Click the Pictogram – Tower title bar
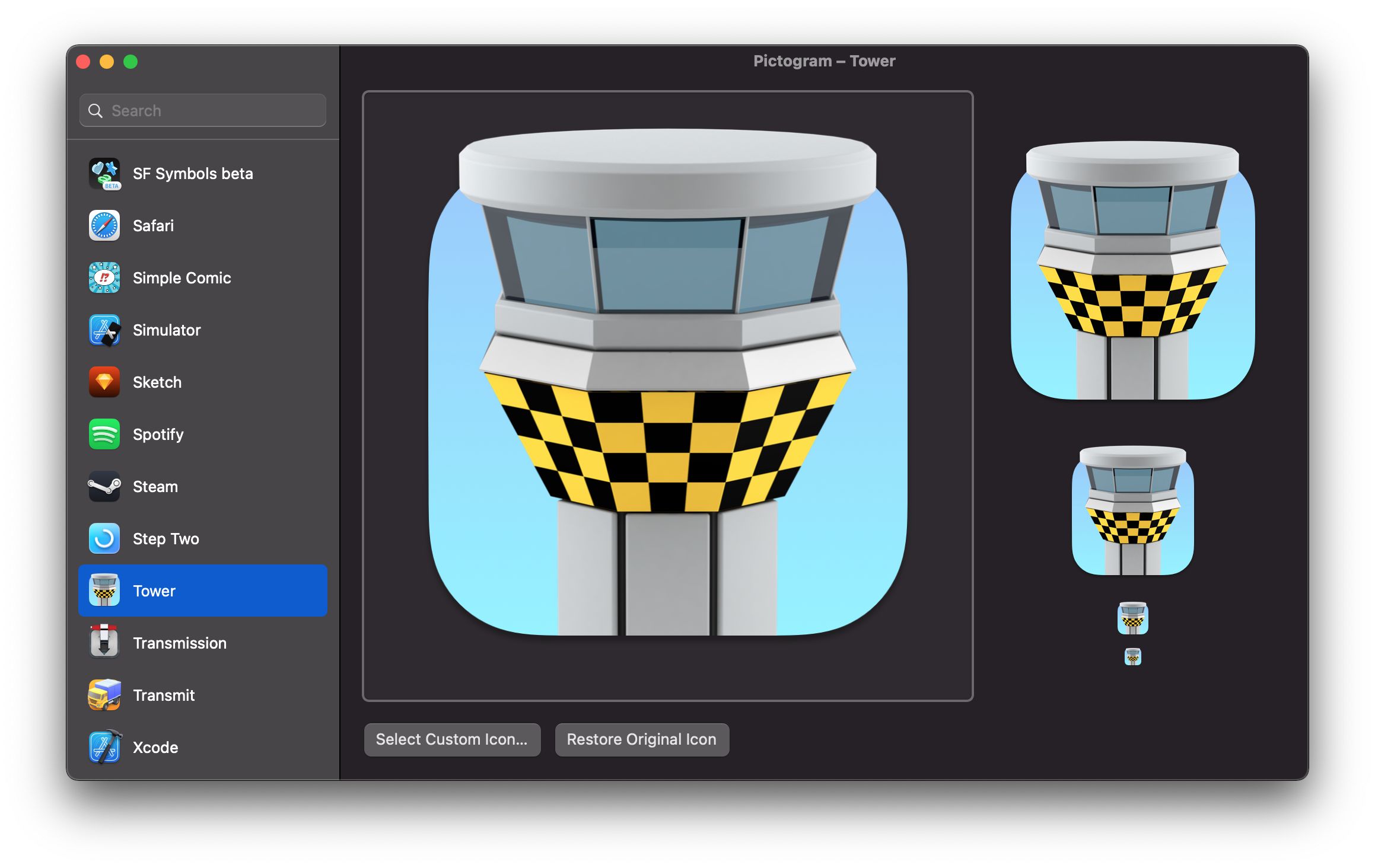Image resolution: width=1375 pixels, height=868 pixels. (x=824, y=60)
